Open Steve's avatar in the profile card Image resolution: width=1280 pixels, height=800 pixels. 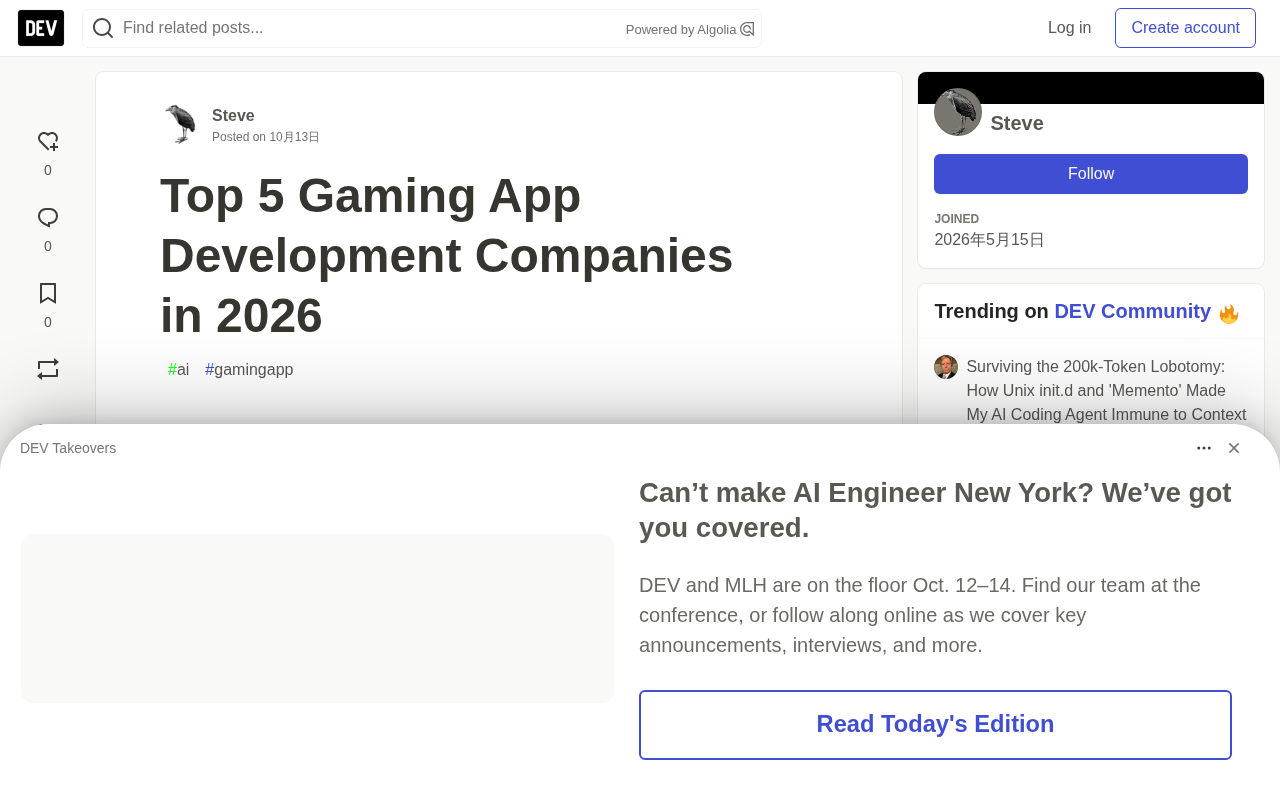[x=958, y=112]
